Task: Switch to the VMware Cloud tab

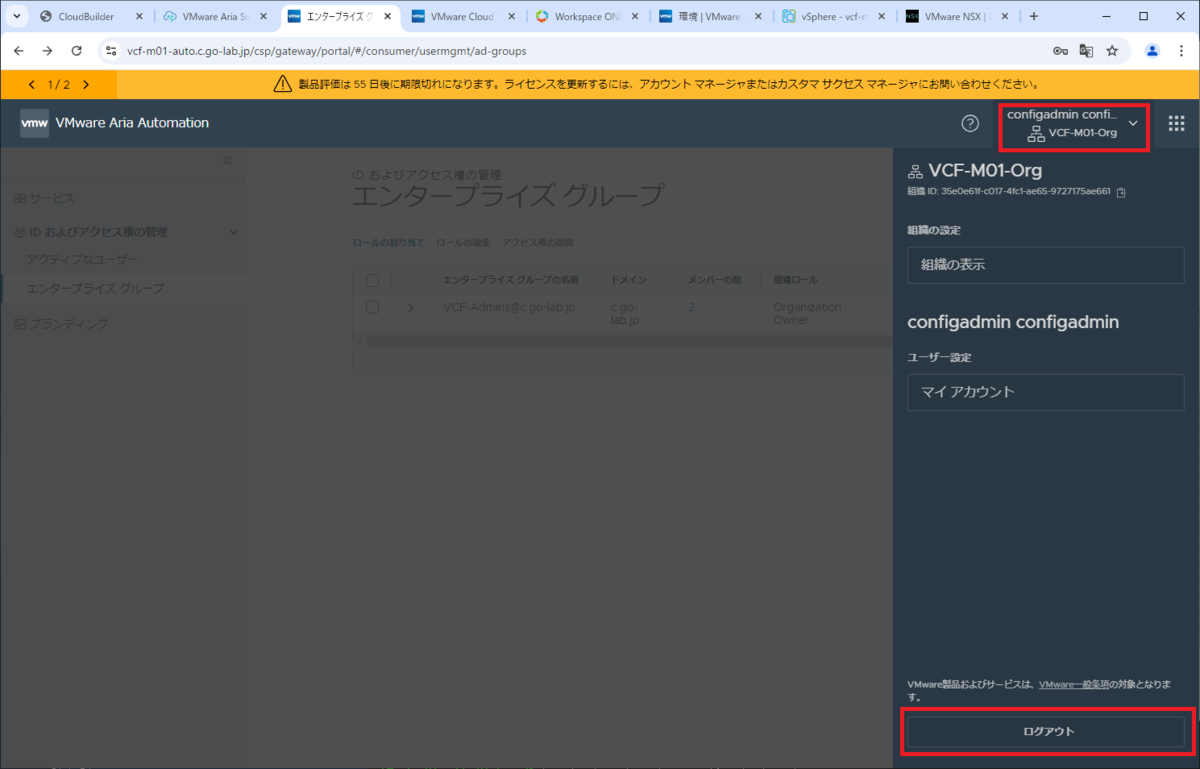Action: click(x=463, y=17)
